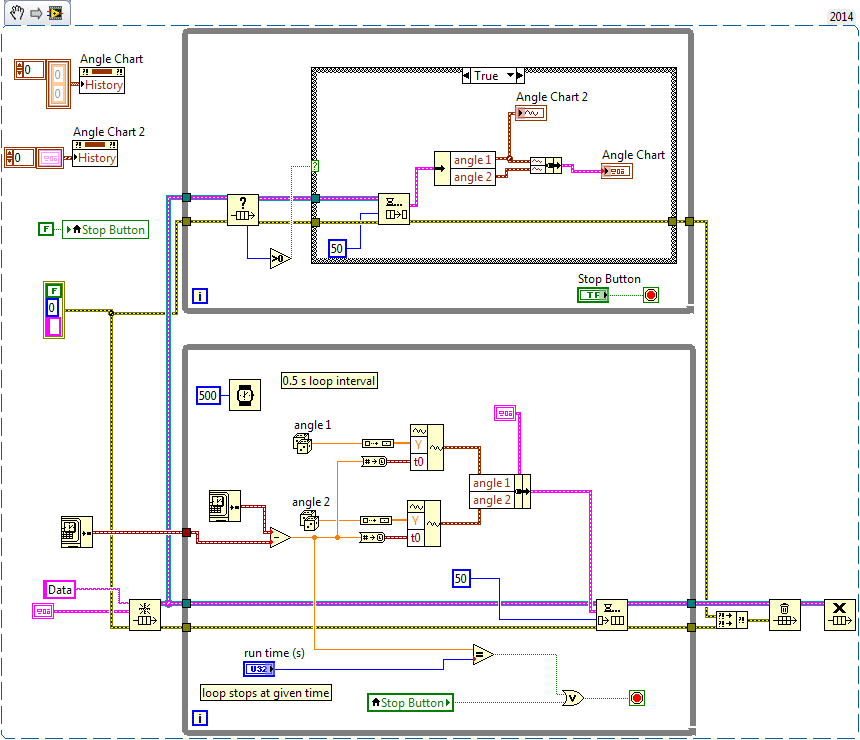Click the Stop Button TF boolean terminal
This screenshot has width=860, height=740.
click(x=593, y=295)
